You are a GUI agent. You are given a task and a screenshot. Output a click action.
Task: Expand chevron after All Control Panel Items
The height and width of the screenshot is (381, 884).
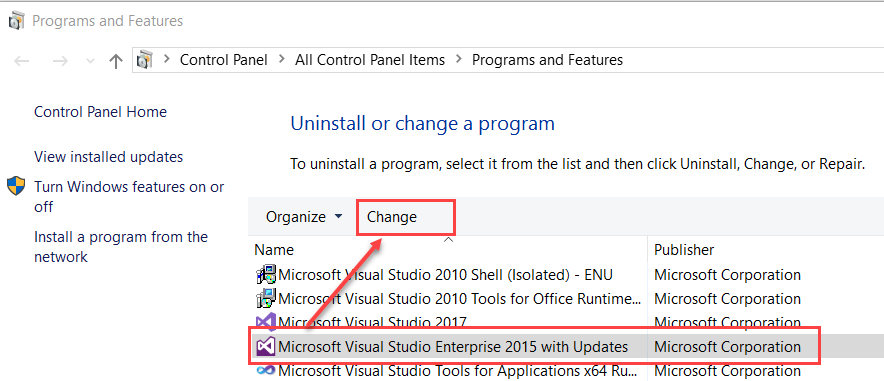click(458, 60)
